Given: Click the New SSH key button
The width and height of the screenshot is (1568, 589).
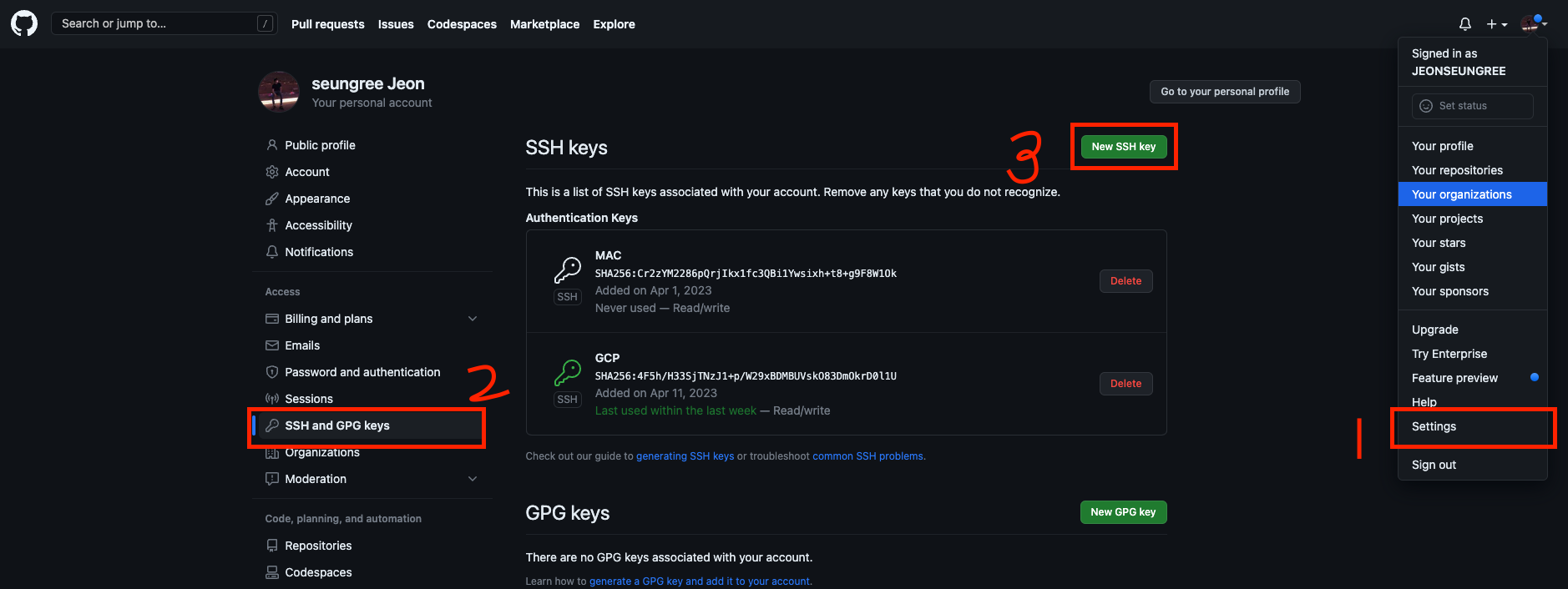Looking at the screenshot, I should 1124,147.
